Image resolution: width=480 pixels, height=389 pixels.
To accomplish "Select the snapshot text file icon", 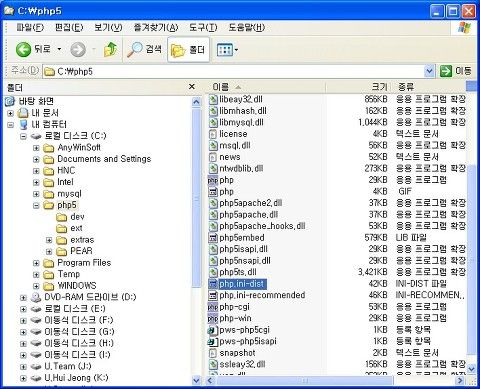I will pyautogui.click(x=213, y=353).
